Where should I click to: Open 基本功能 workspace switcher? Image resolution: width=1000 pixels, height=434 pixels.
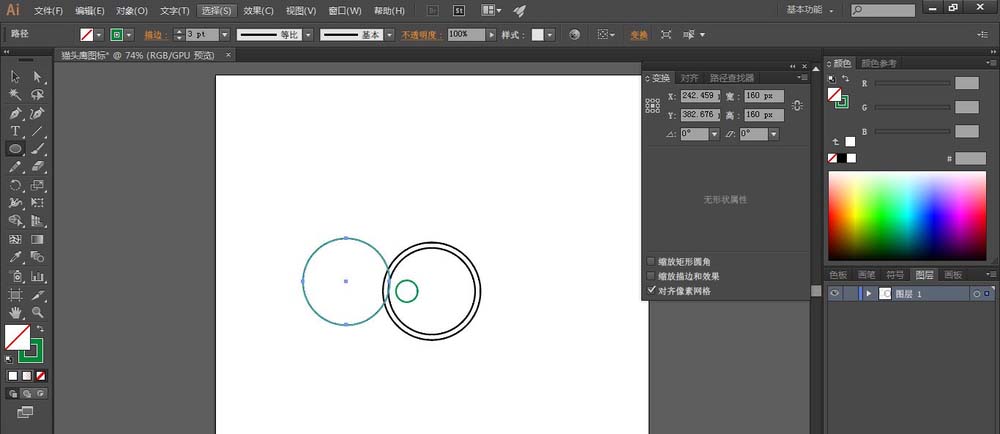pyautogui.click(x=810, y=10)
